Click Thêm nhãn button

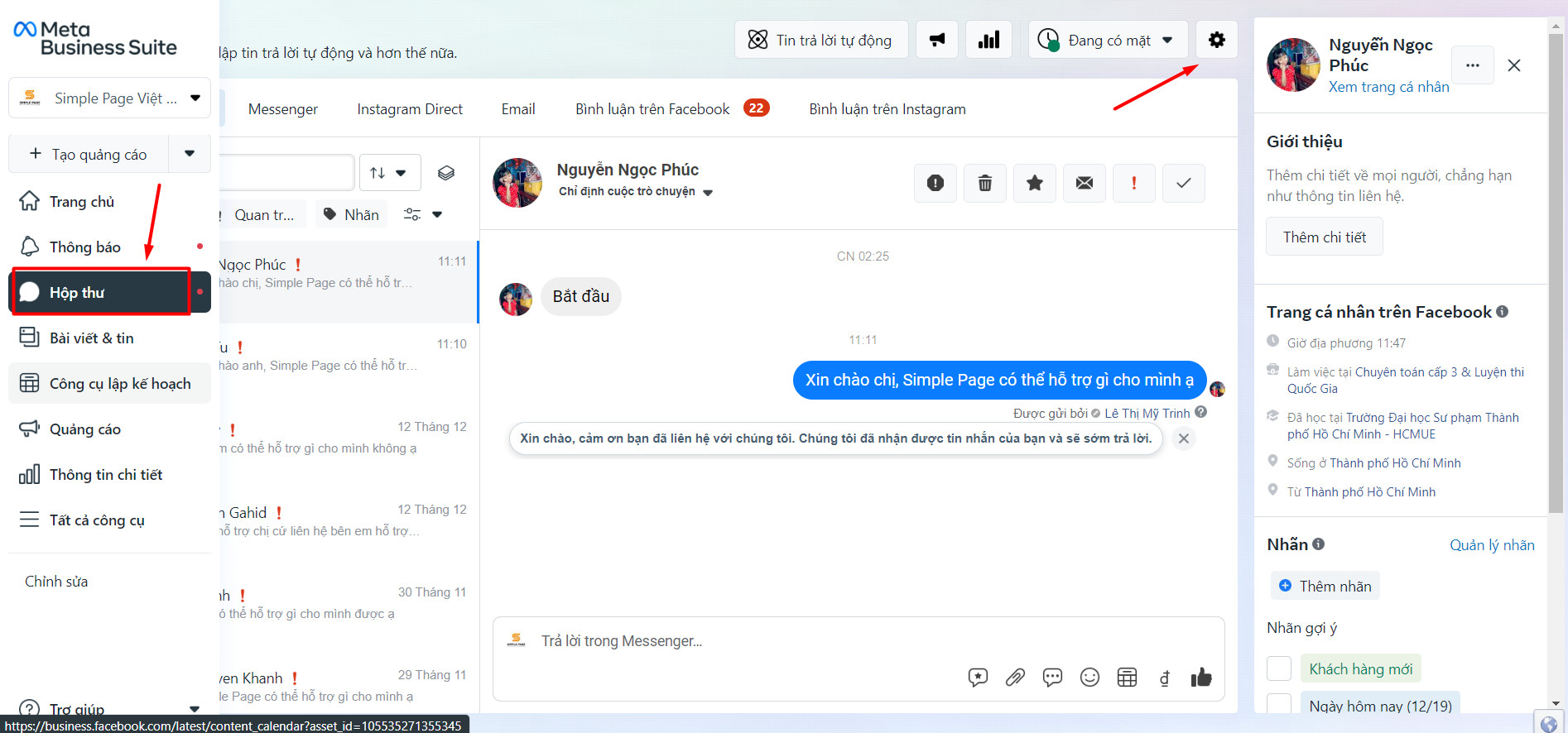tap(1325, 586)
